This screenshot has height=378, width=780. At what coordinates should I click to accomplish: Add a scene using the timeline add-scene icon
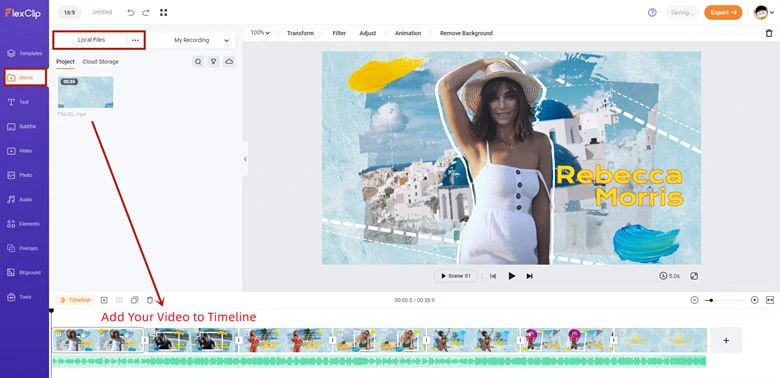(x=104, y=300)
